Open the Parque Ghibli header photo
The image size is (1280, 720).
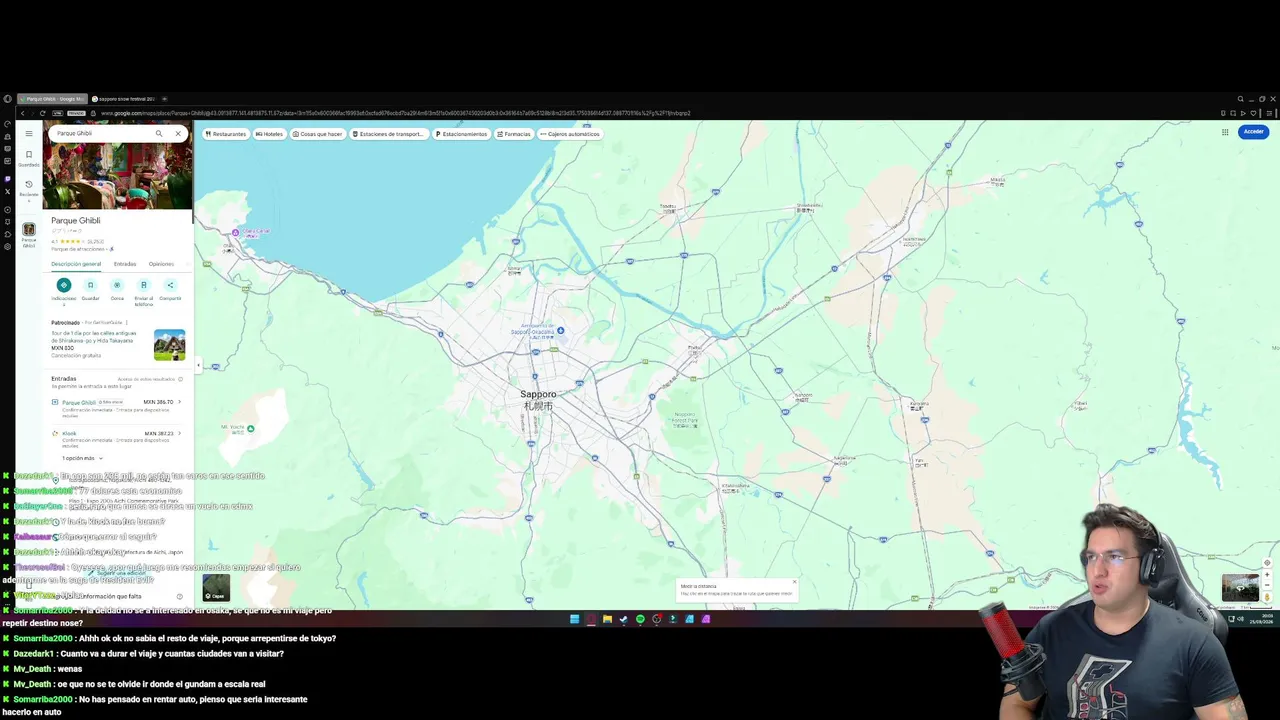click(x=118, y=176)
